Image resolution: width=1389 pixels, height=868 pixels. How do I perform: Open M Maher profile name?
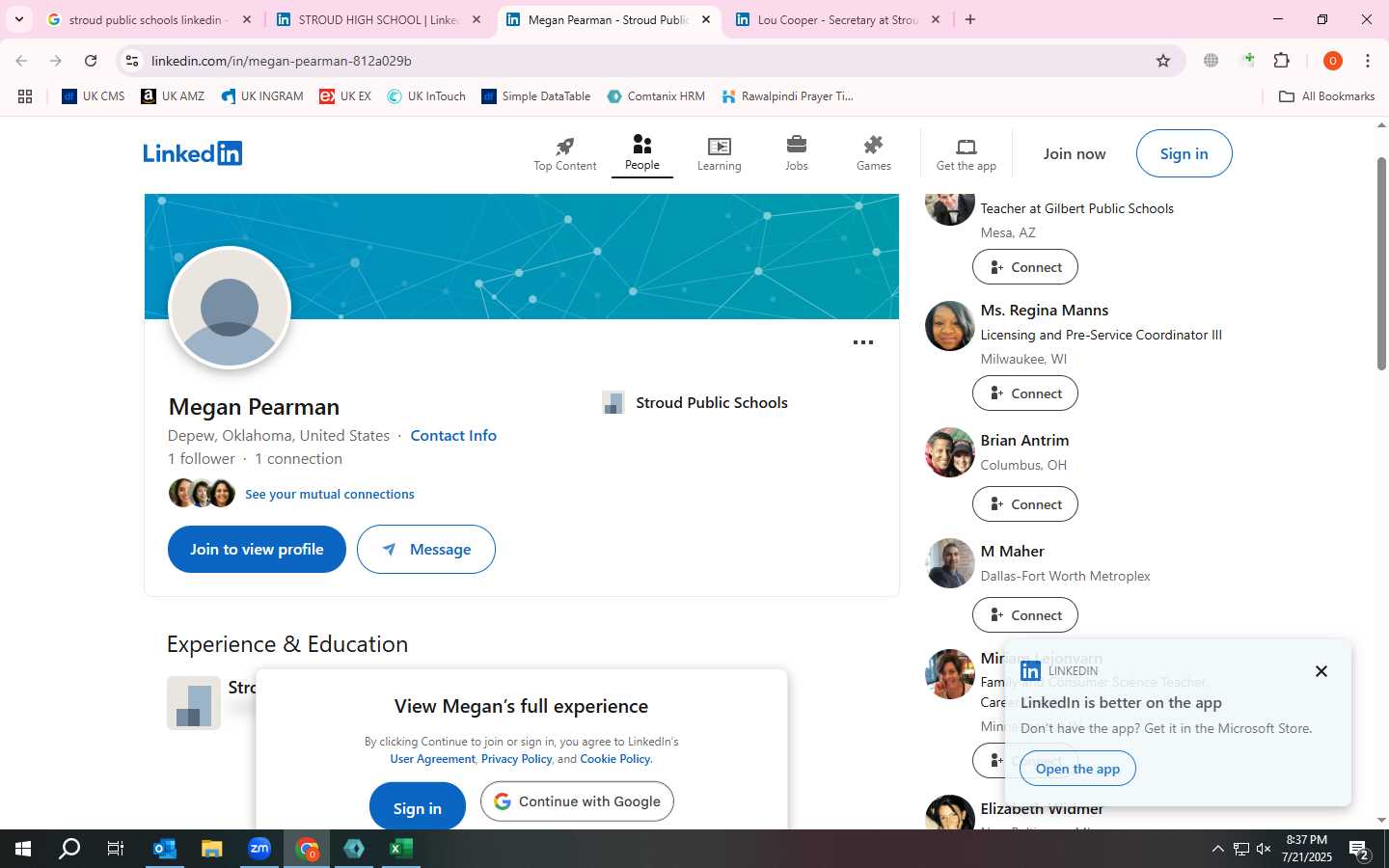click(x=1012, y=551)
